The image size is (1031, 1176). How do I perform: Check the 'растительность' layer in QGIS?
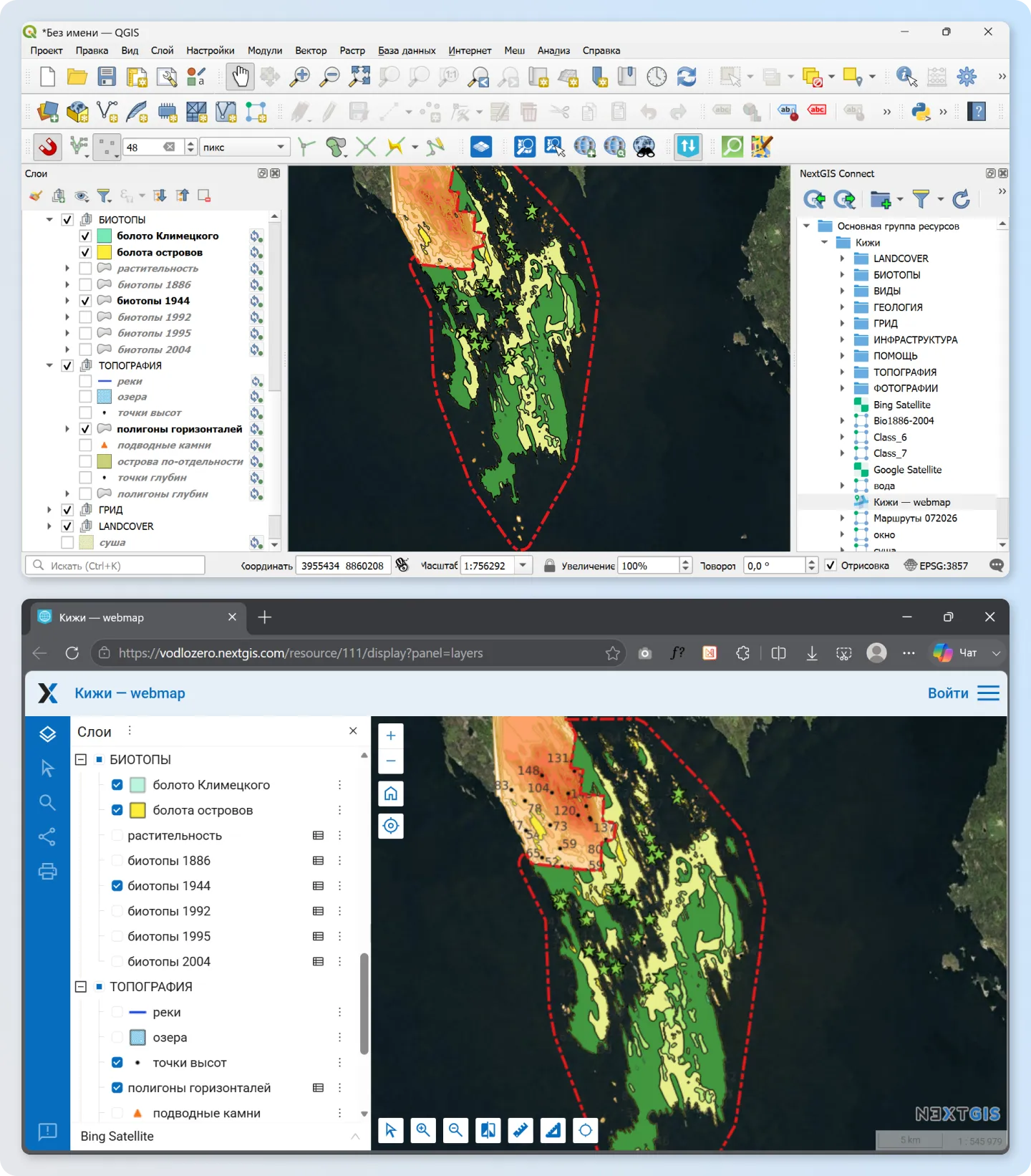(x=85, y=268)
